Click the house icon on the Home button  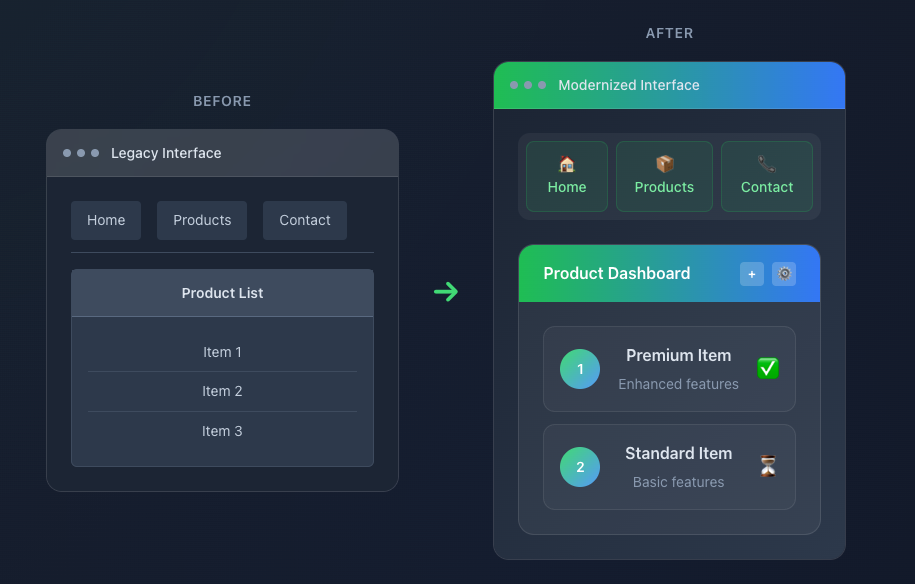(566, 163)
